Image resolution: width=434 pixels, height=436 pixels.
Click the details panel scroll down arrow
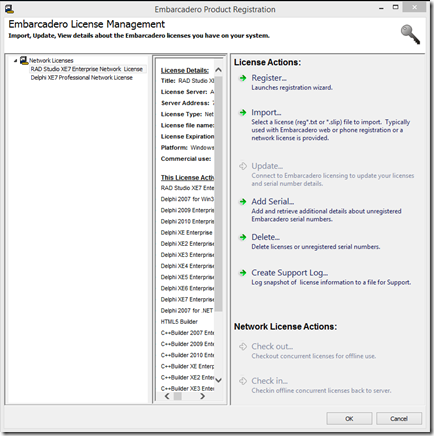(218, 380)
